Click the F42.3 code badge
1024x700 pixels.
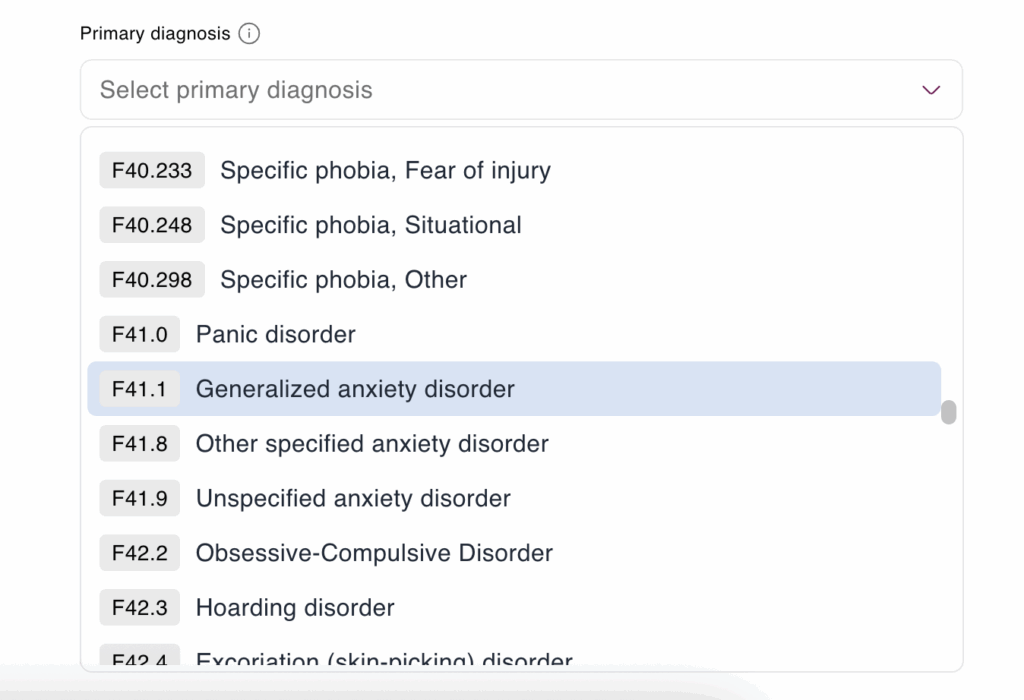[x=139, y=607]
